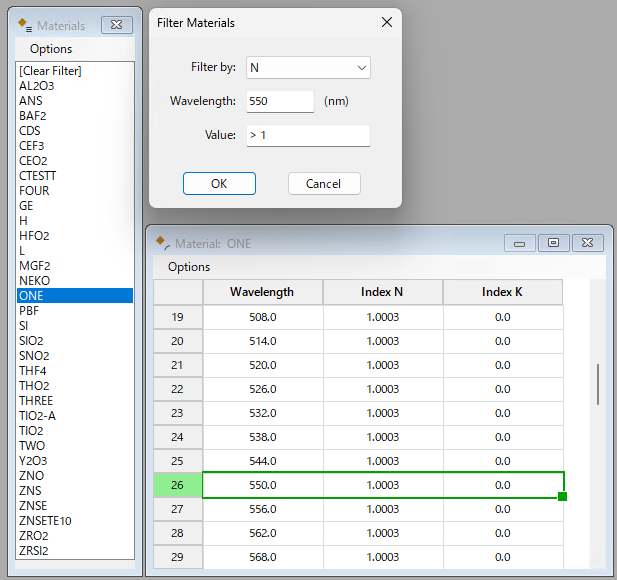
Task: Click the Materials window title icon
Action: coord(24,25)
